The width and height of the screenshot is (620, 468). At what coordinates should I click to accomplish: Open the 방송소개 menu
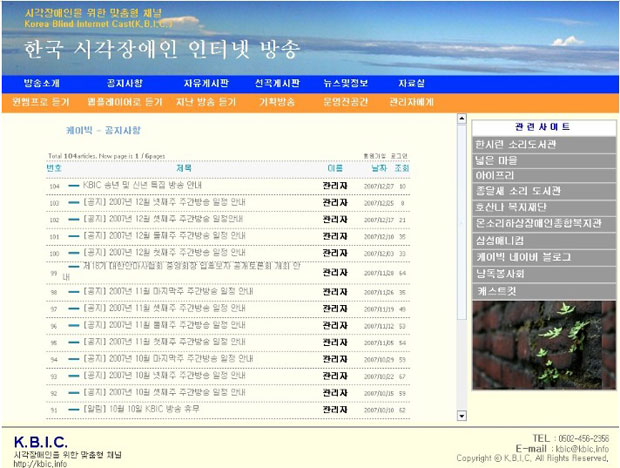(x=41, y=83)
